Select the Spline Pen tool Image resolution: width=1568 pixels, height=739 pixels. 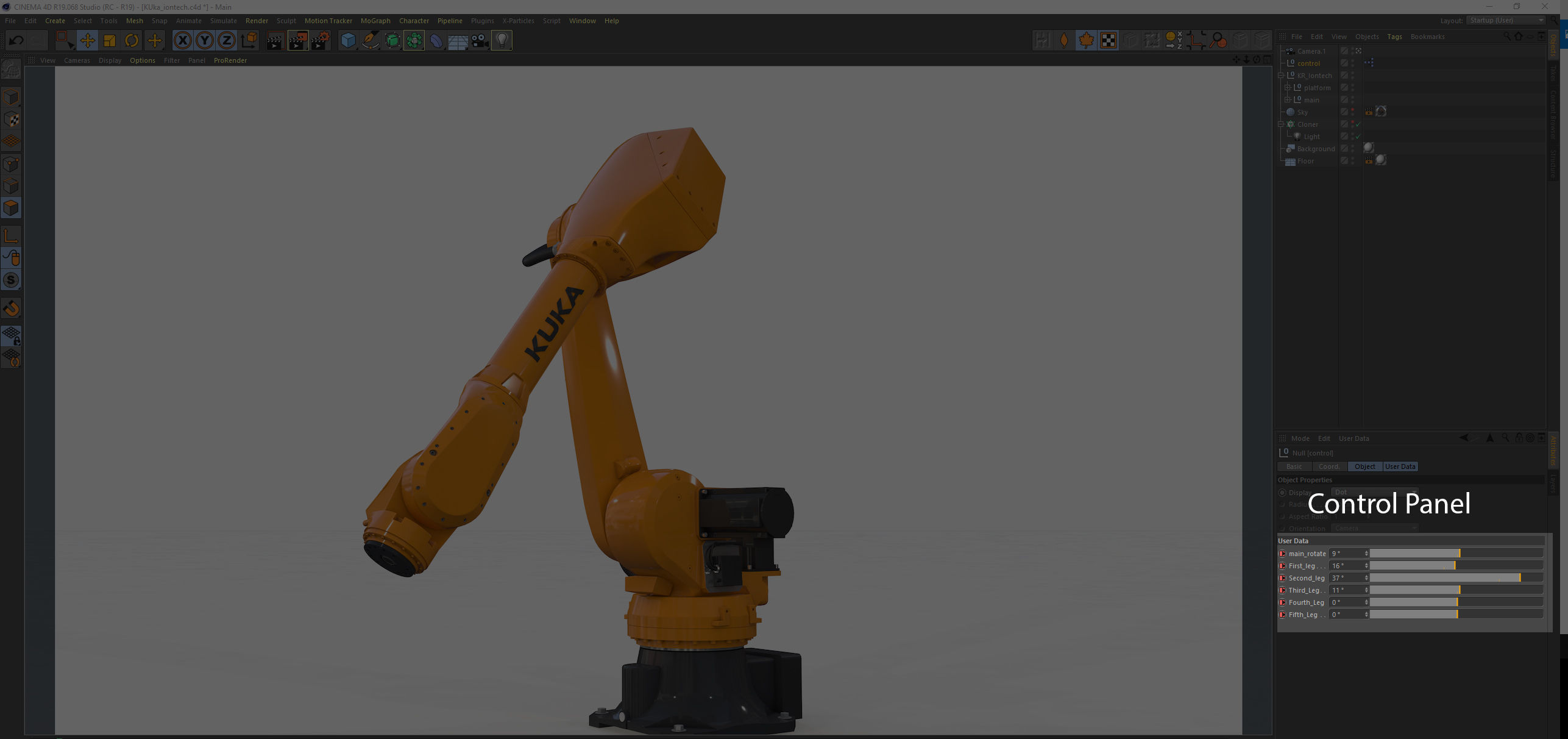(370, 41)
